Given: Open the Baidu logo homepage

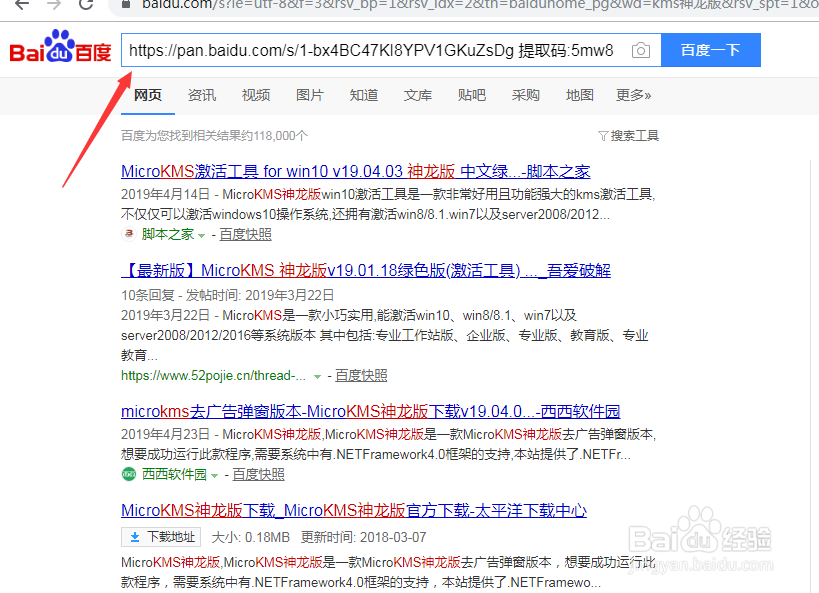Looking at the screenshot, I should coord(60,46).
